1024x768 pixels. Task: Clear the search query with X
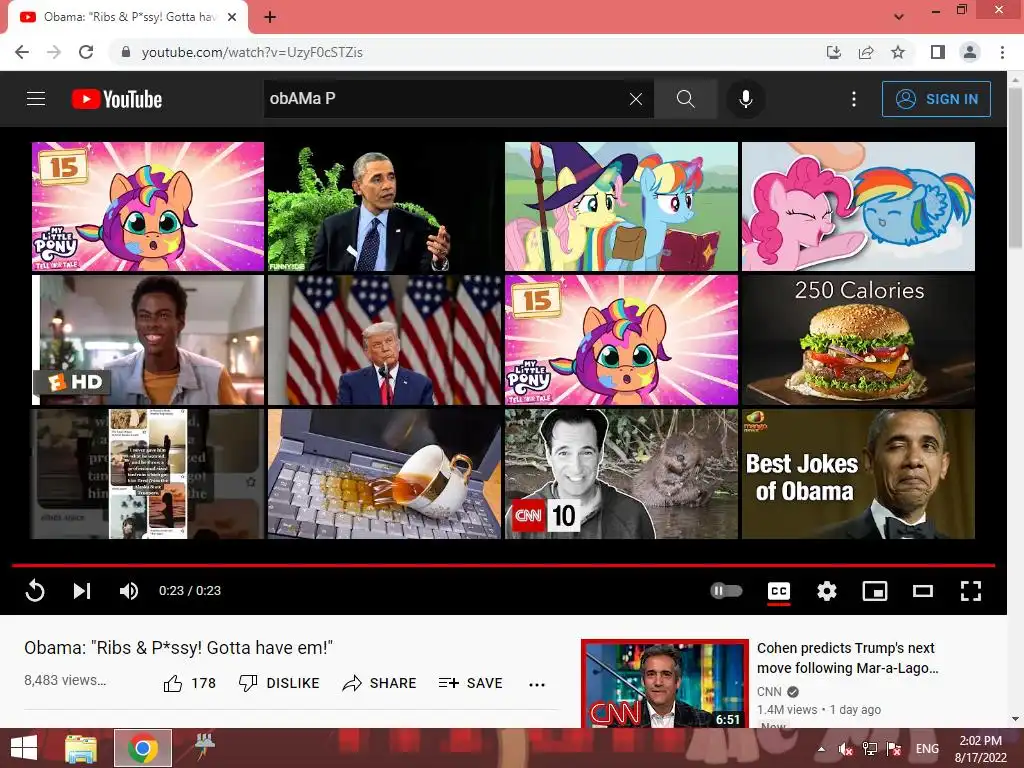point(635,99)
